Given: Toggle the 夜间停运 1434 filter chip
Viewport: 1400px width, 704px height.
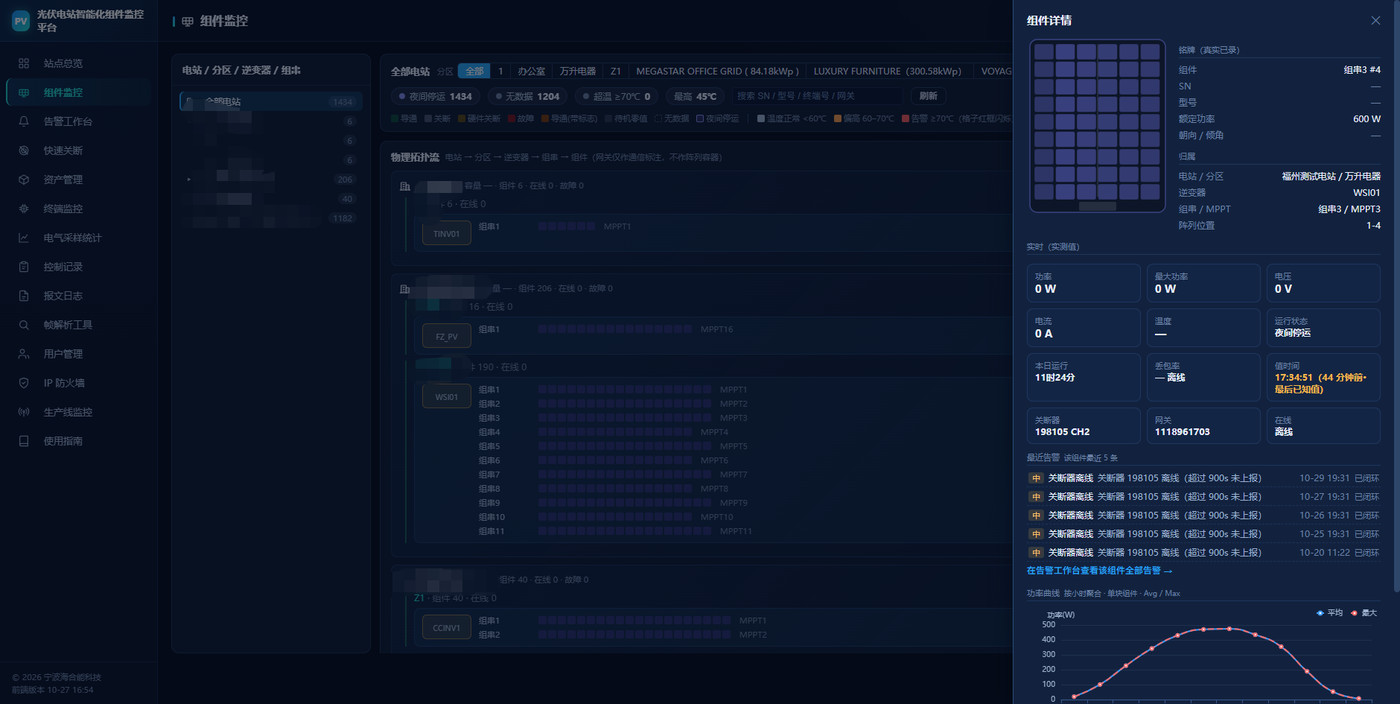Looking at the screenshot, I should 435,96.
